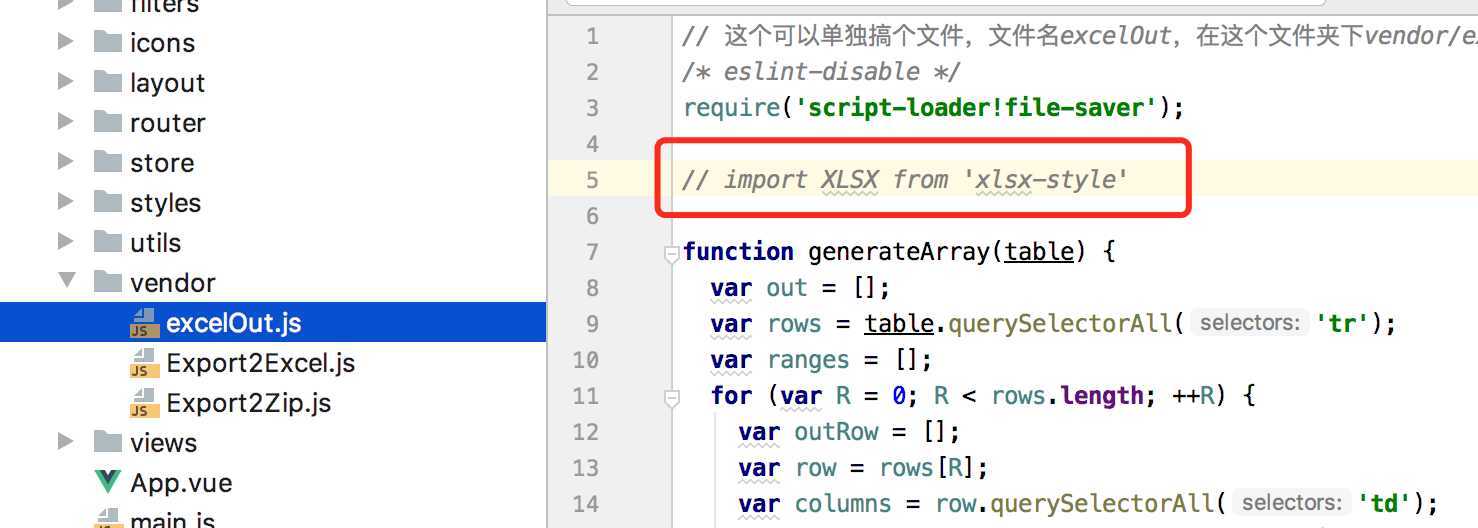Image resolution: width=1478 pixels, height=528 pixels.
Task: Expand the styles folder
Action: (x=66, y=202)
